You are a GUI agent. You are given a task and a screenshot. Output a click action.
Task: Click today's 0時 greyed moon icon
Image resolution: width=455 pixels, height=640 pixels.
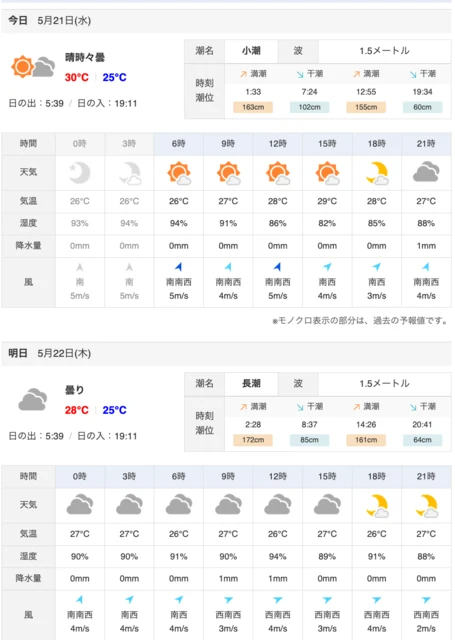point(80,173)
